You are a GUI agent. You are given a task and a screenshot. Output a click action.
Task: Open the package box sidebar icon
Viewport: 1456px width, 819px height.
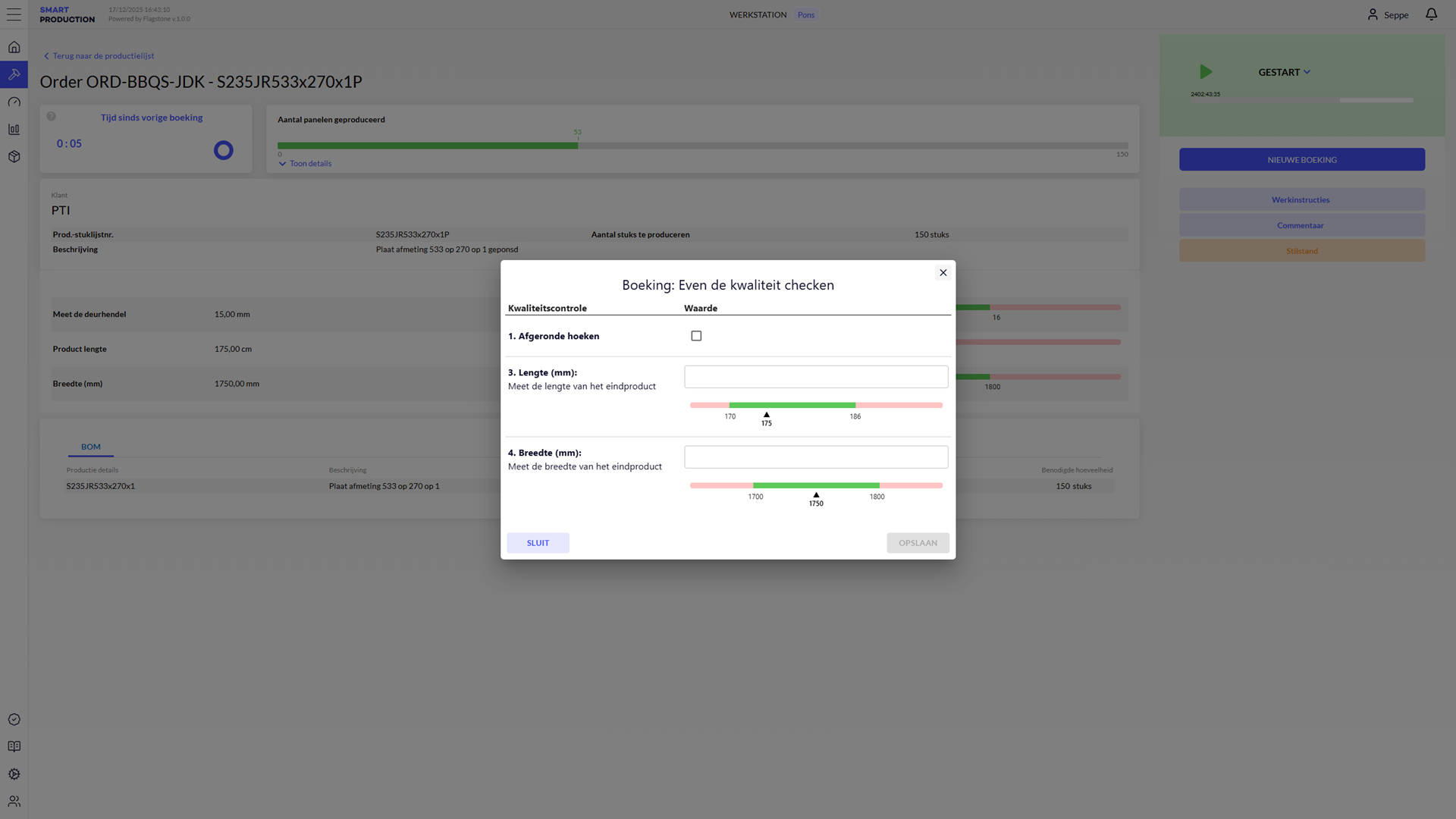coord(14,156)
